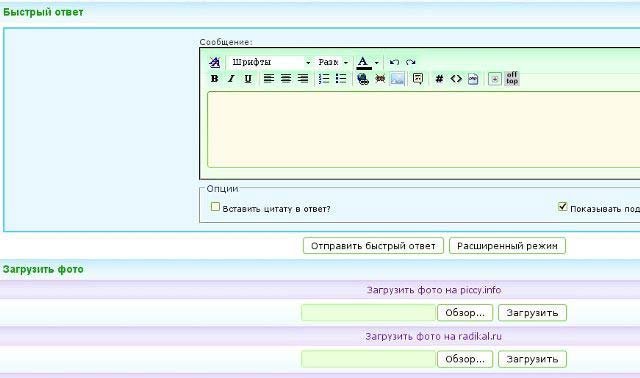This screenshot has width=640, height=378.
Task: Click the remove text formatting icon
Action: (x=214, y=62)
